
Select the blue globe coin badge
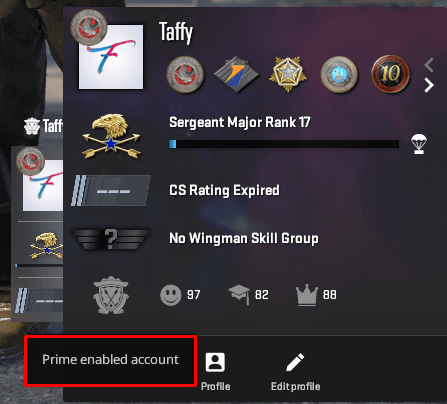click(339, 75)
